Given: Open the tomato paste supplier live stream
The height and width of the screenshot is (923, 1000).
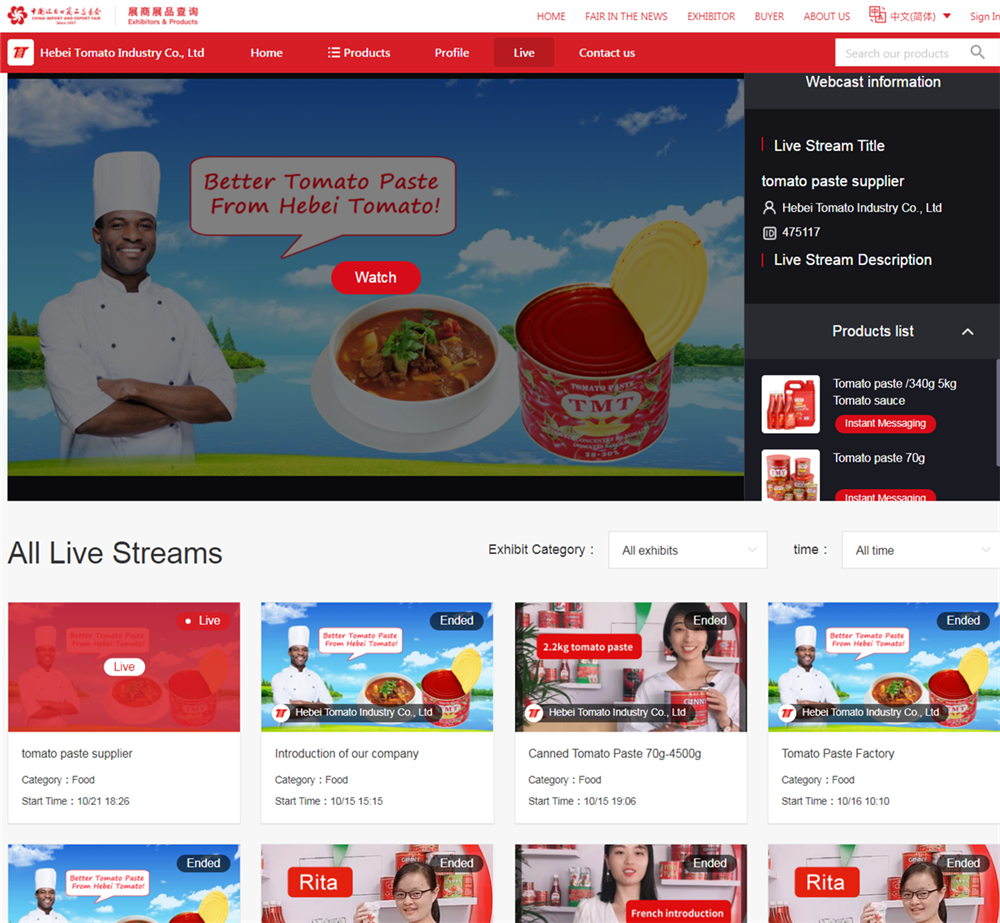Looking at the screenshot, I should 124,667.
